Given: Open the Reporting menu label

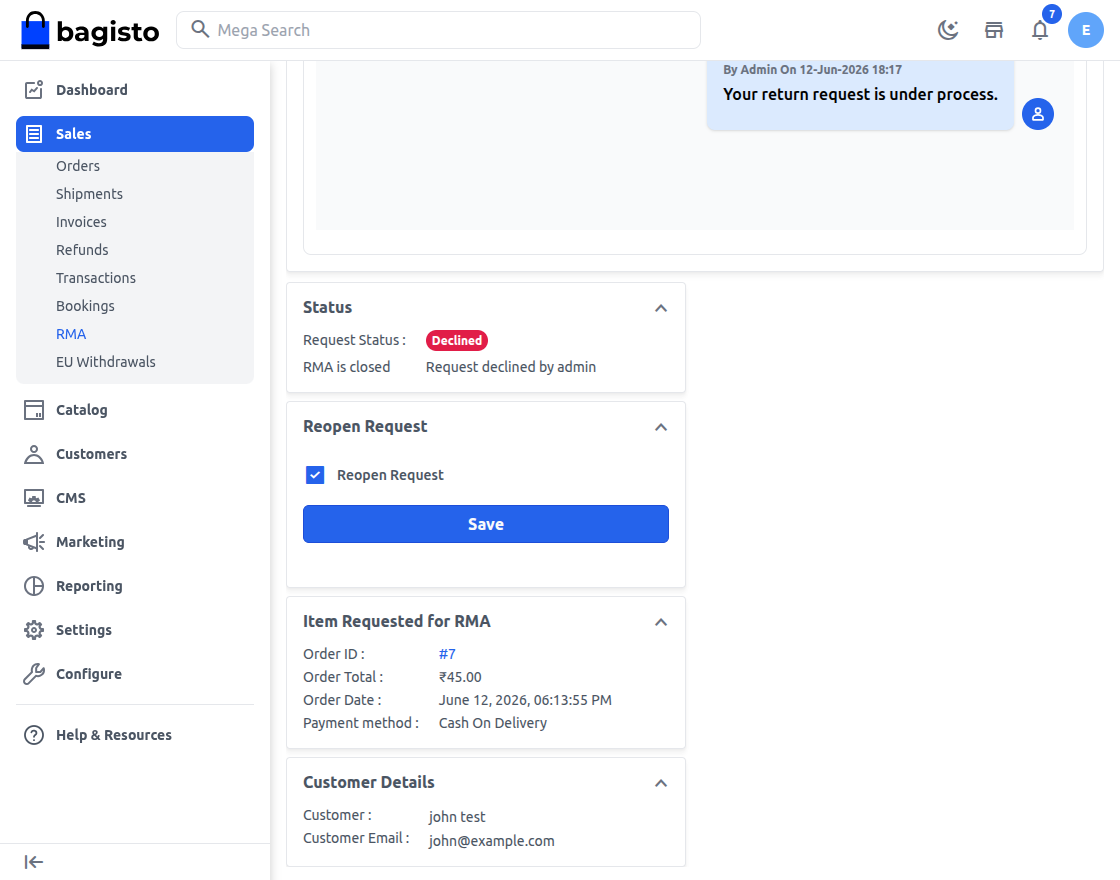Looking at the screenshot, I should pos(89,586).
